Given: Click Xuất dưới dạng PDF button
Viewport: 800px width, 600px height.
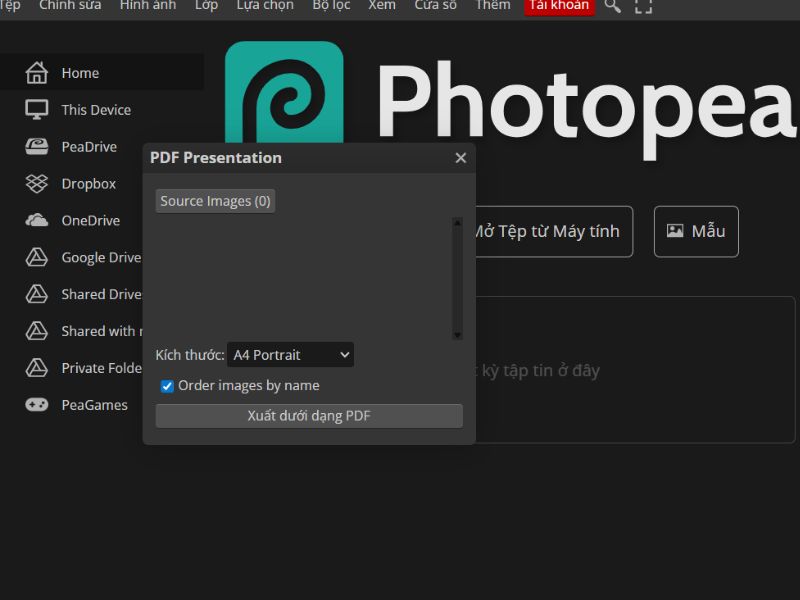Looking at the screenshot, I should 309,416.
